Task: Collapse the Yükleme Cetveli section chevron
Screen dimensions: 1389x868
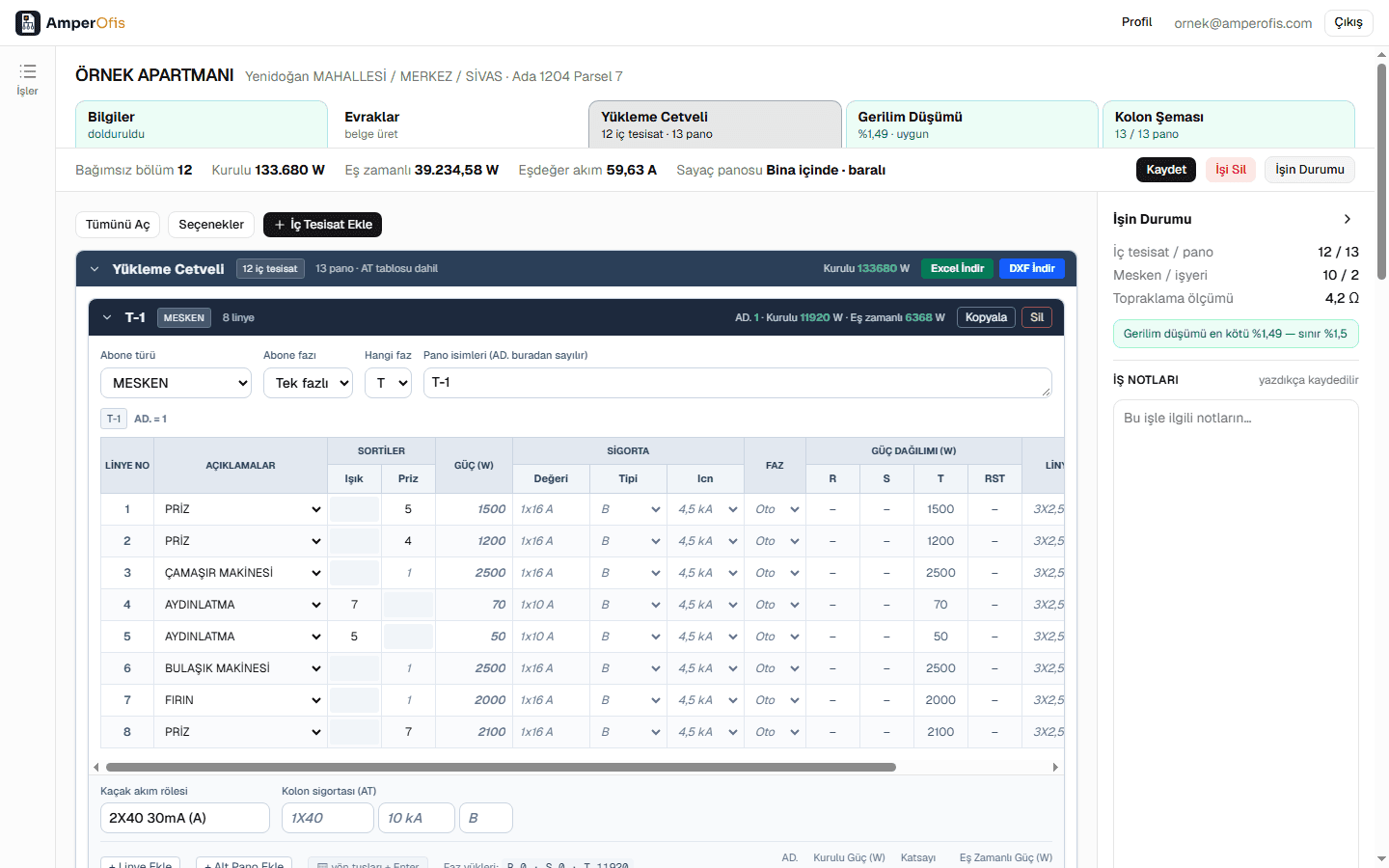Action: pyautogui.click(x=95, y=269)
